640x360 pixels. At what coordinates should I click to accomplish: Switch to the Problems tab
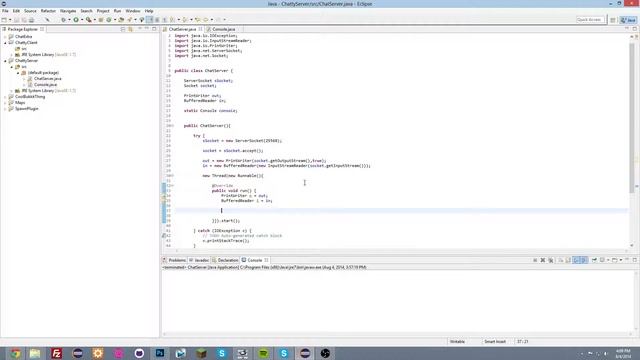(177, 260)
